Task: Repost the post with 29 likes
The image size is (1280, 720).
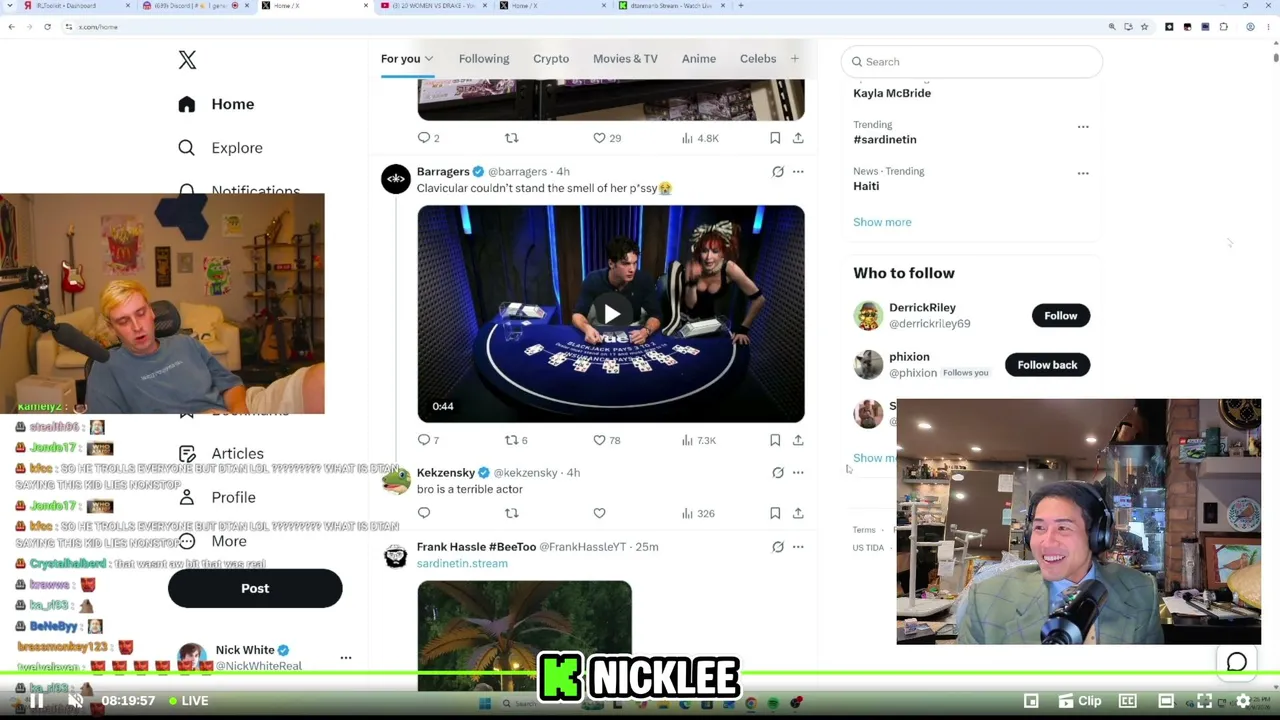Action: click(512, 138)
